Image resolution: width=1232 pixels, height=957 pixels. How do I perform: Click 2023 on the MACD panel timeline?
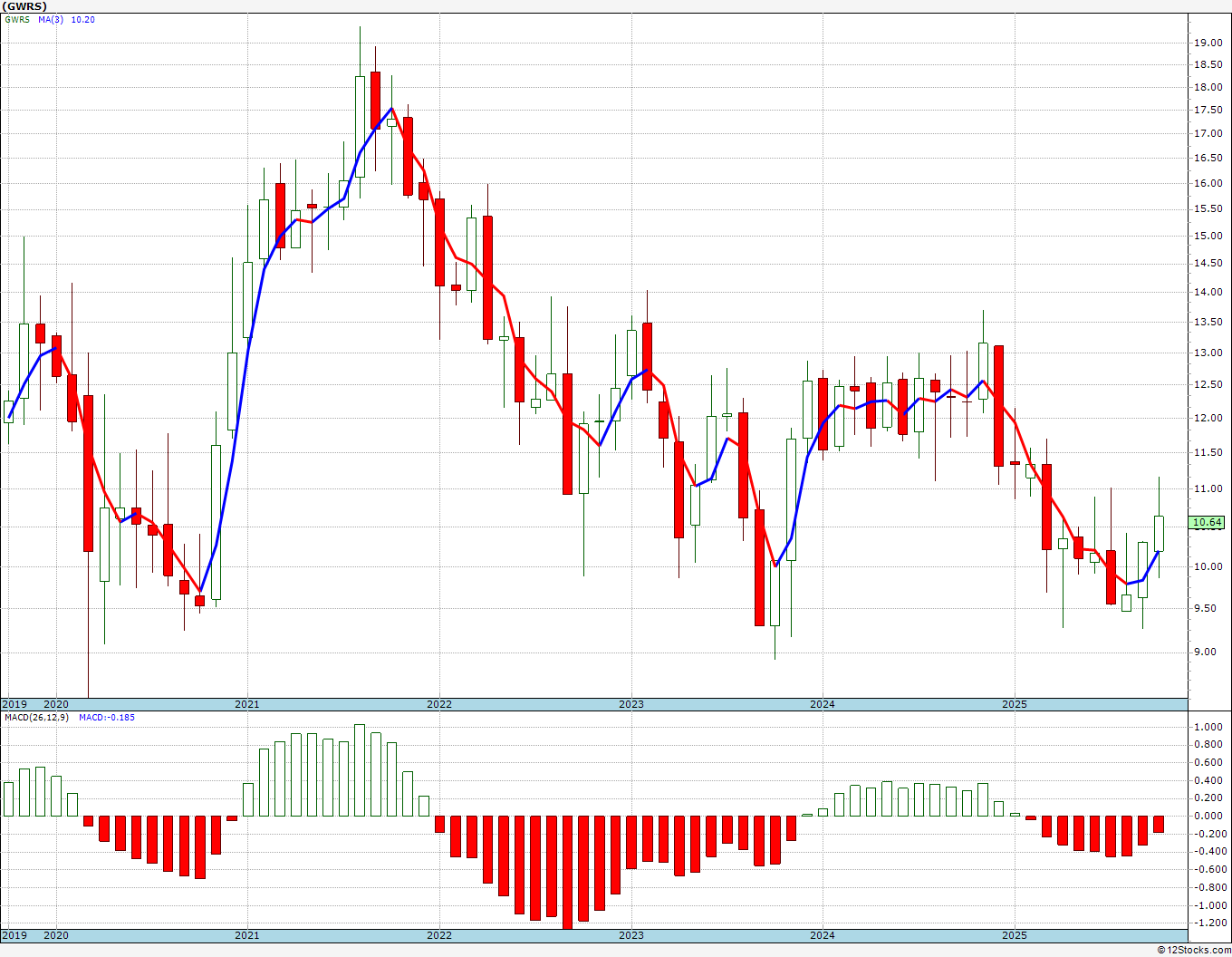[x=631, y=935]
